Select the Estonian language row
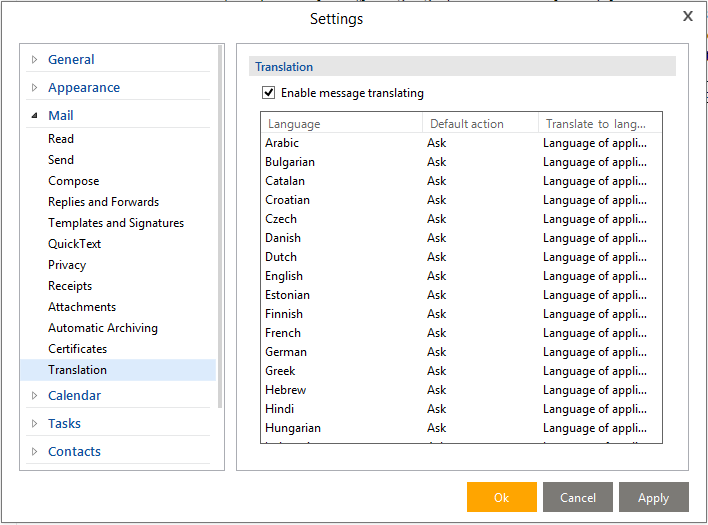Image resolution: width=708 pixels, height=525 pixels. point(461,295)
